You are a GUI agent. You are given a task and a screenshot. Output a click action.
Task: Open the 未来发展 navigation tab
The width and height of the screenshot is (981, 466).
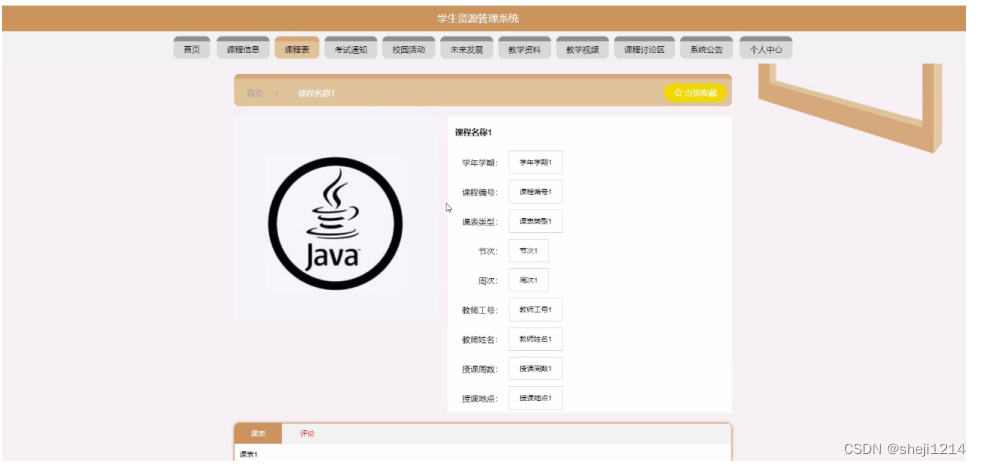[466, 49]
